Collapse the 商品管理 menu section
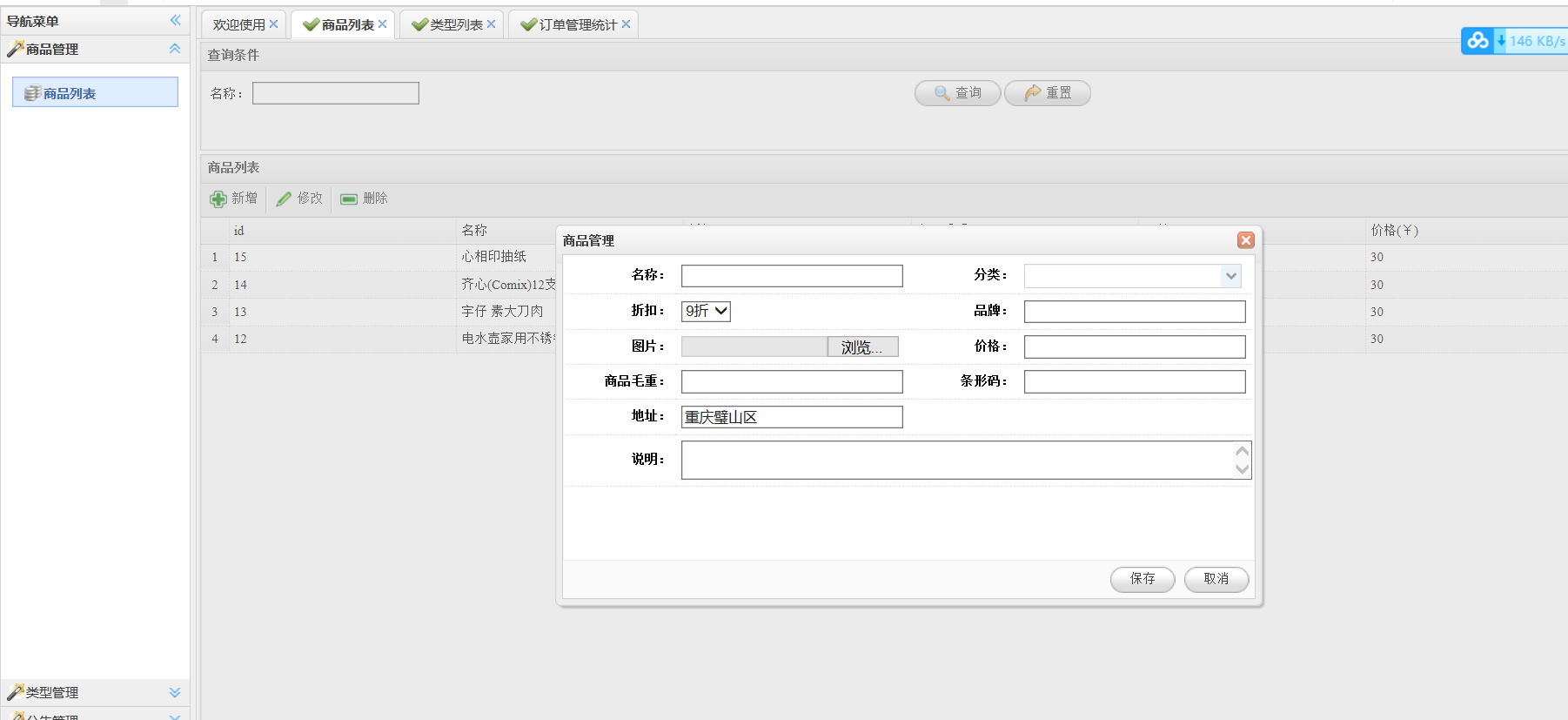Image resolution: width=1568 pixels, height=720 pixels. tap(175, 49)
